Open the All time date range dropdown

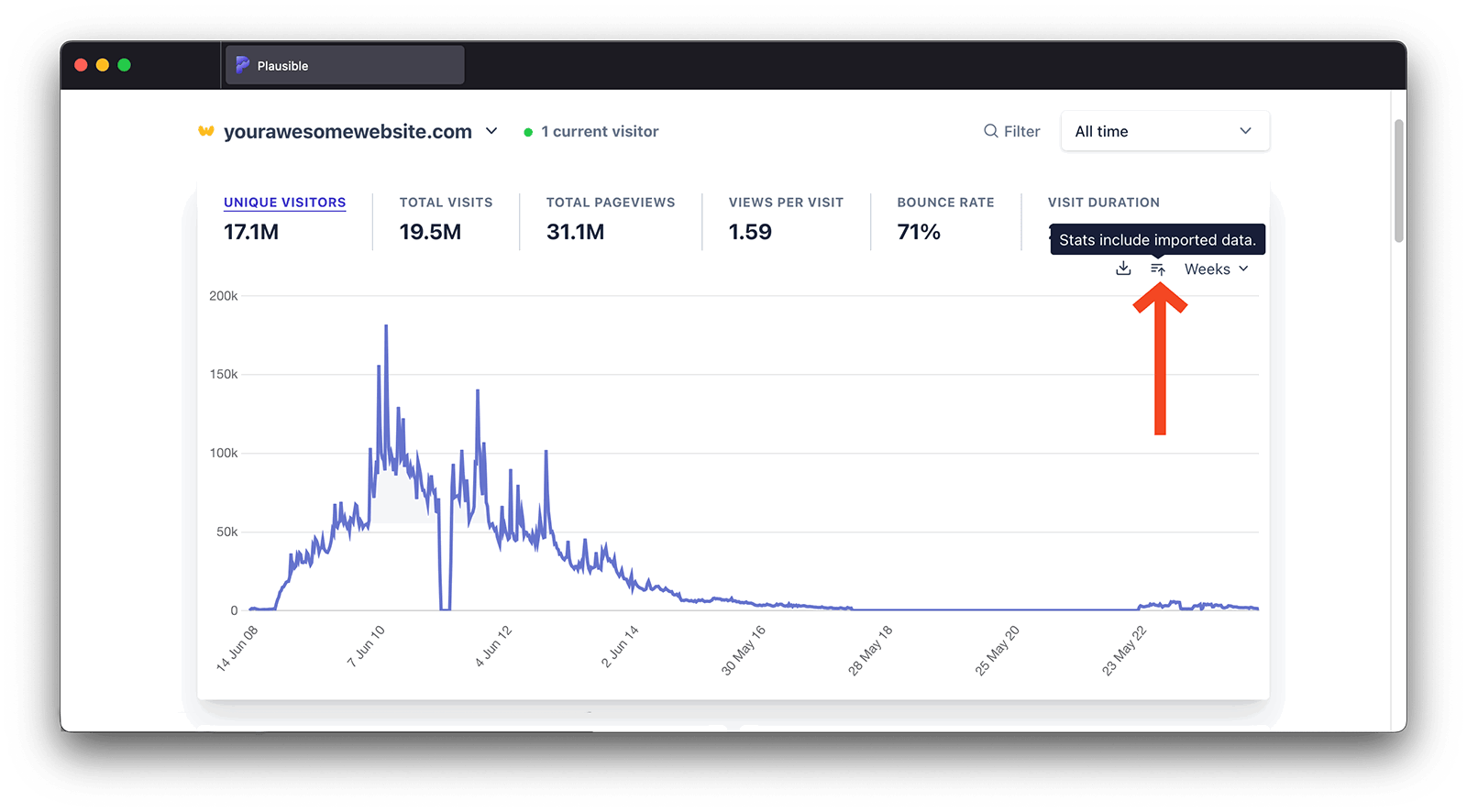click(1164, 131)
